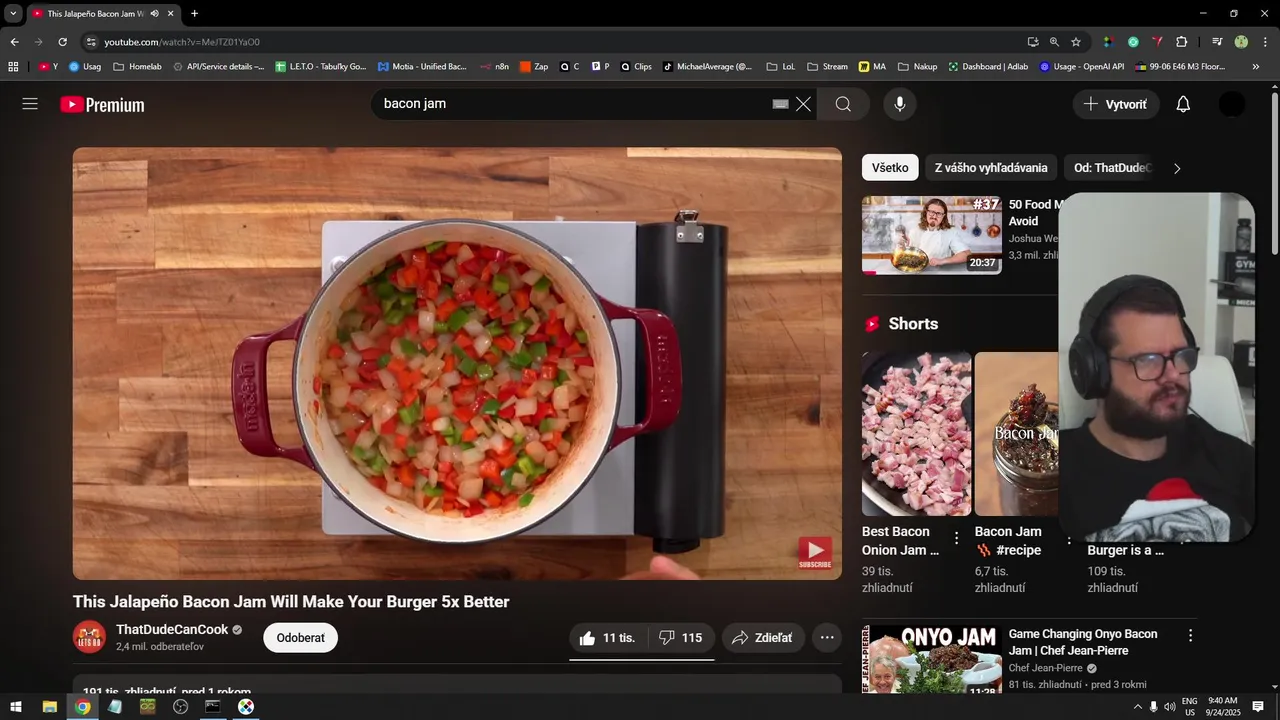The image size is (1280, 720).
Task: Open Chef Jean-Pierre channel link
Action: [1045, 668]
